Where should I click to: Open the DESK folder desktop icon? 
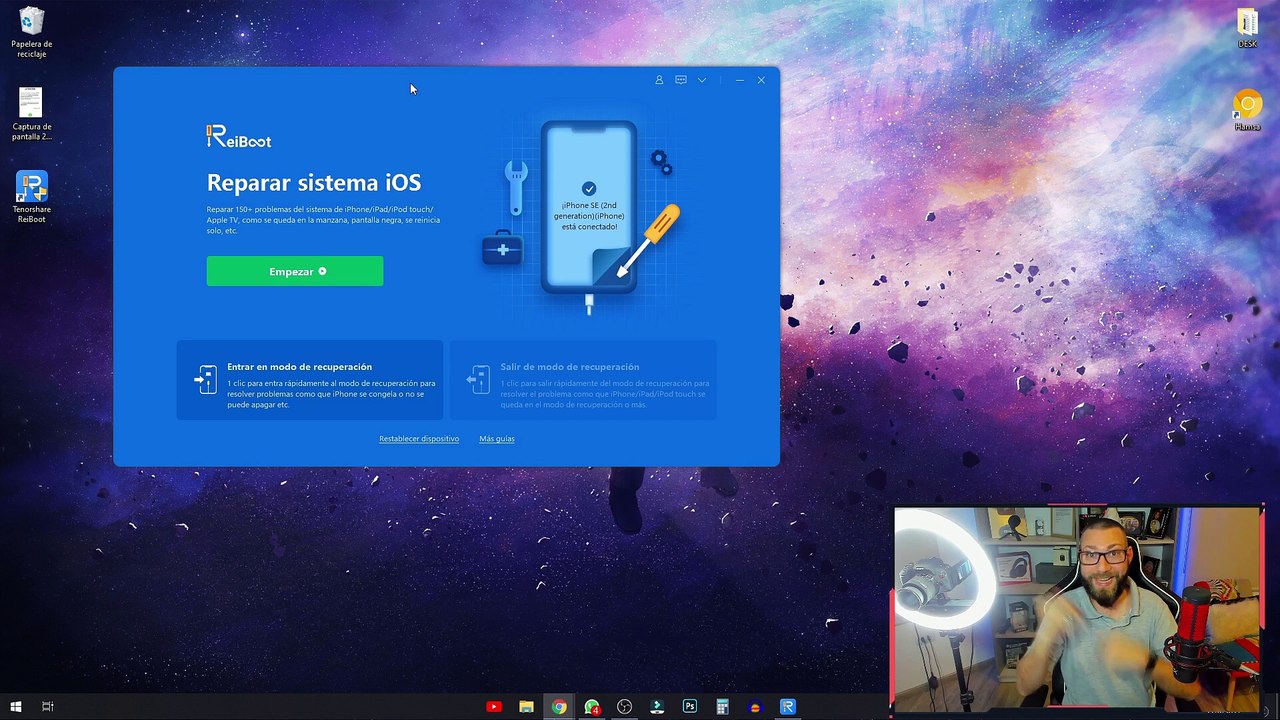tap(1247, 28)
